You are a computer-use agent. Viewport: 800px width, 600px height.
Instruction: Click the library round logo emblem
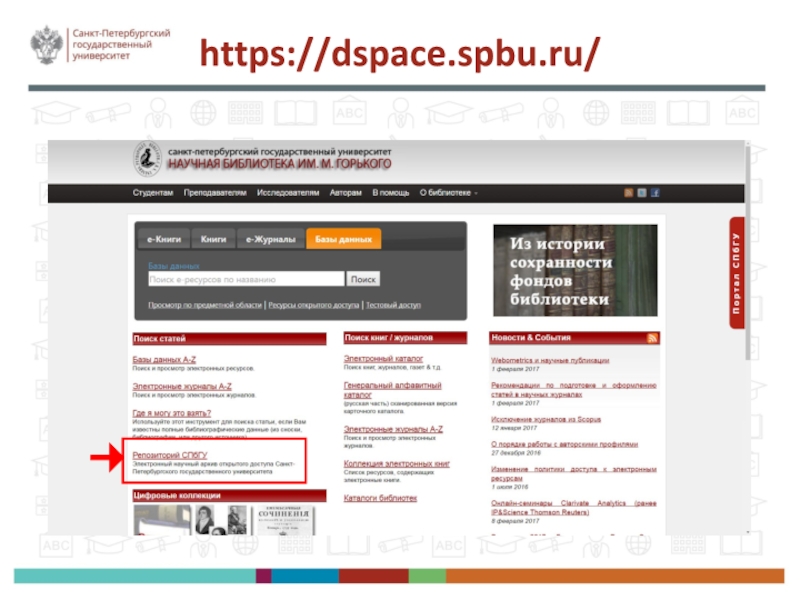pyautogui.click(x=146, y=159)
